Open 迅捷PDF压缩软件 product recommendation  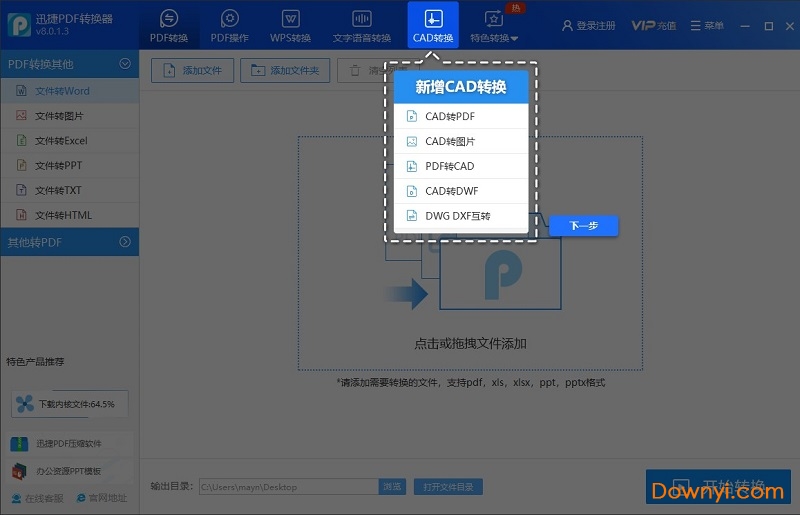pyautogui.click(x=70, y=444)
